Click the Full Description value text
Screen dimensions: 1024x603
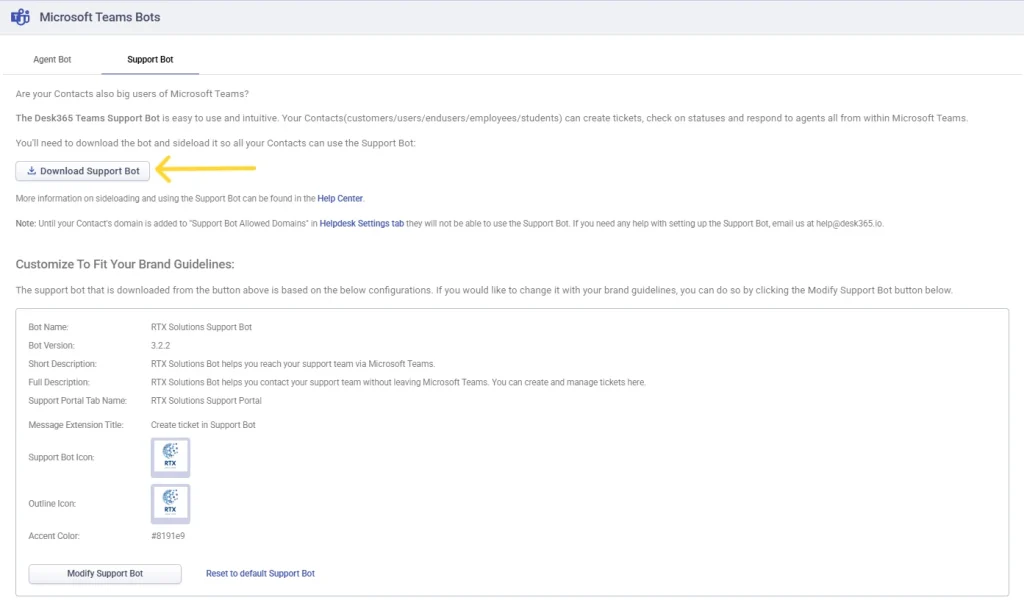pyautogui.click(x=398, y=382)
